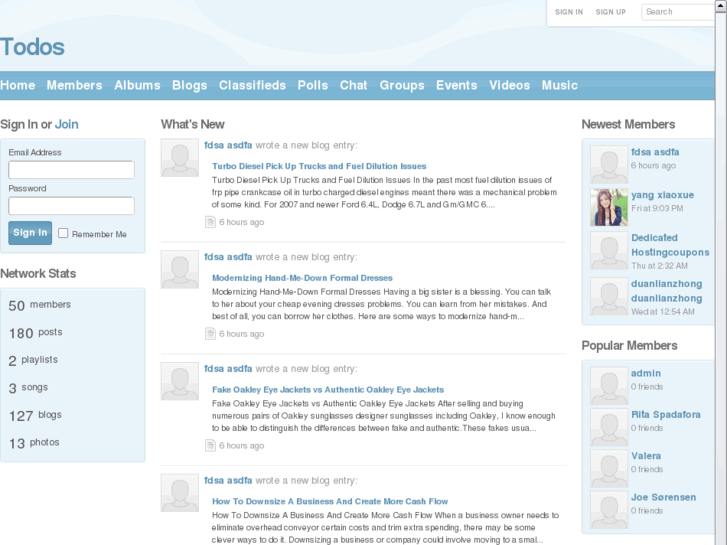This screenshot has width=727, height=545.
Task: Click SIGN IN link in top bar
Action: (569, 12)
